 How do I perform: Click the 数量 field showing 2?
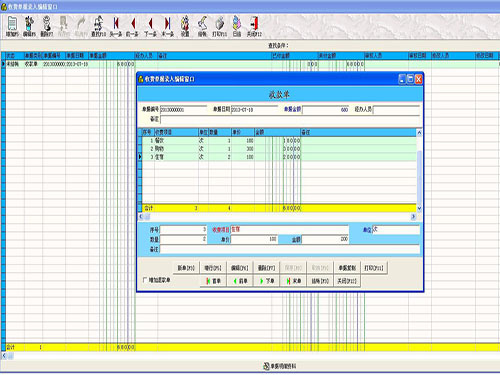point(184,239)
